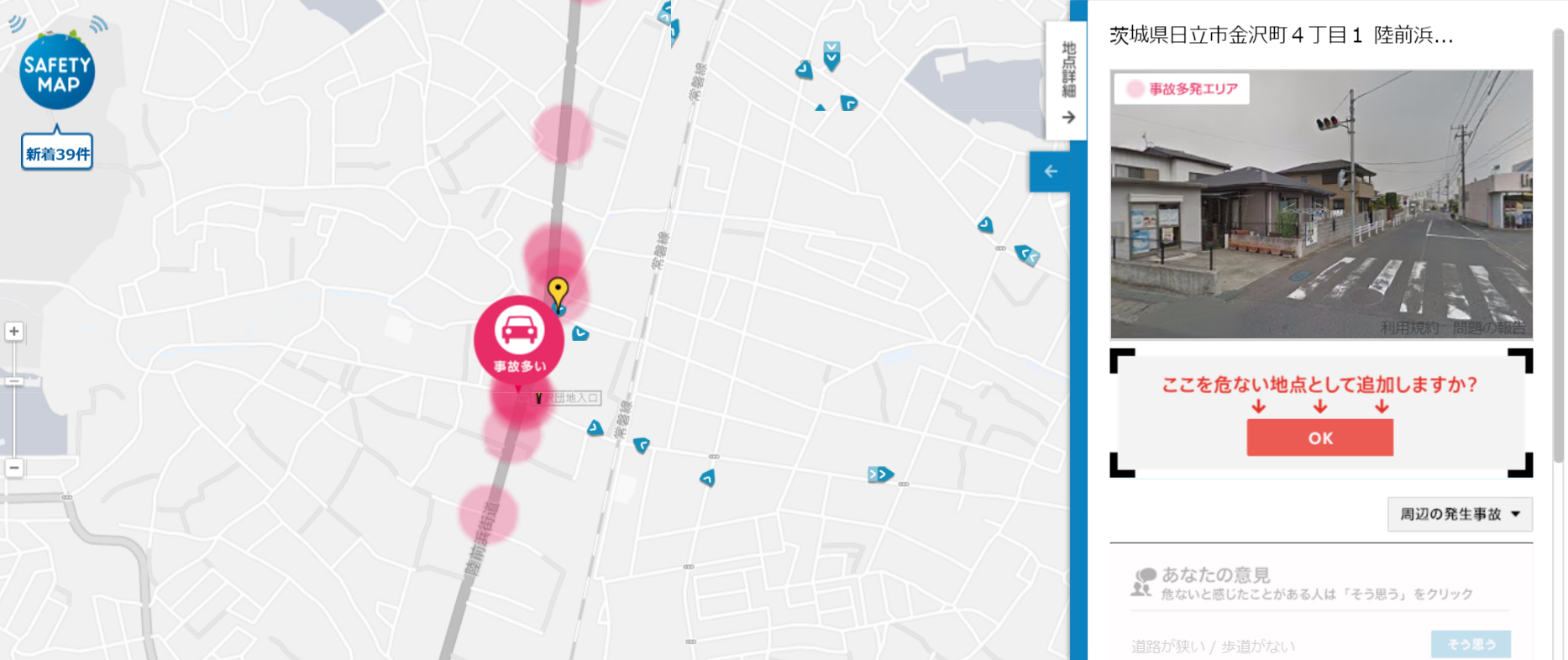
Task: Zoom out with the map minus button
Action: (x=14, y=468)
